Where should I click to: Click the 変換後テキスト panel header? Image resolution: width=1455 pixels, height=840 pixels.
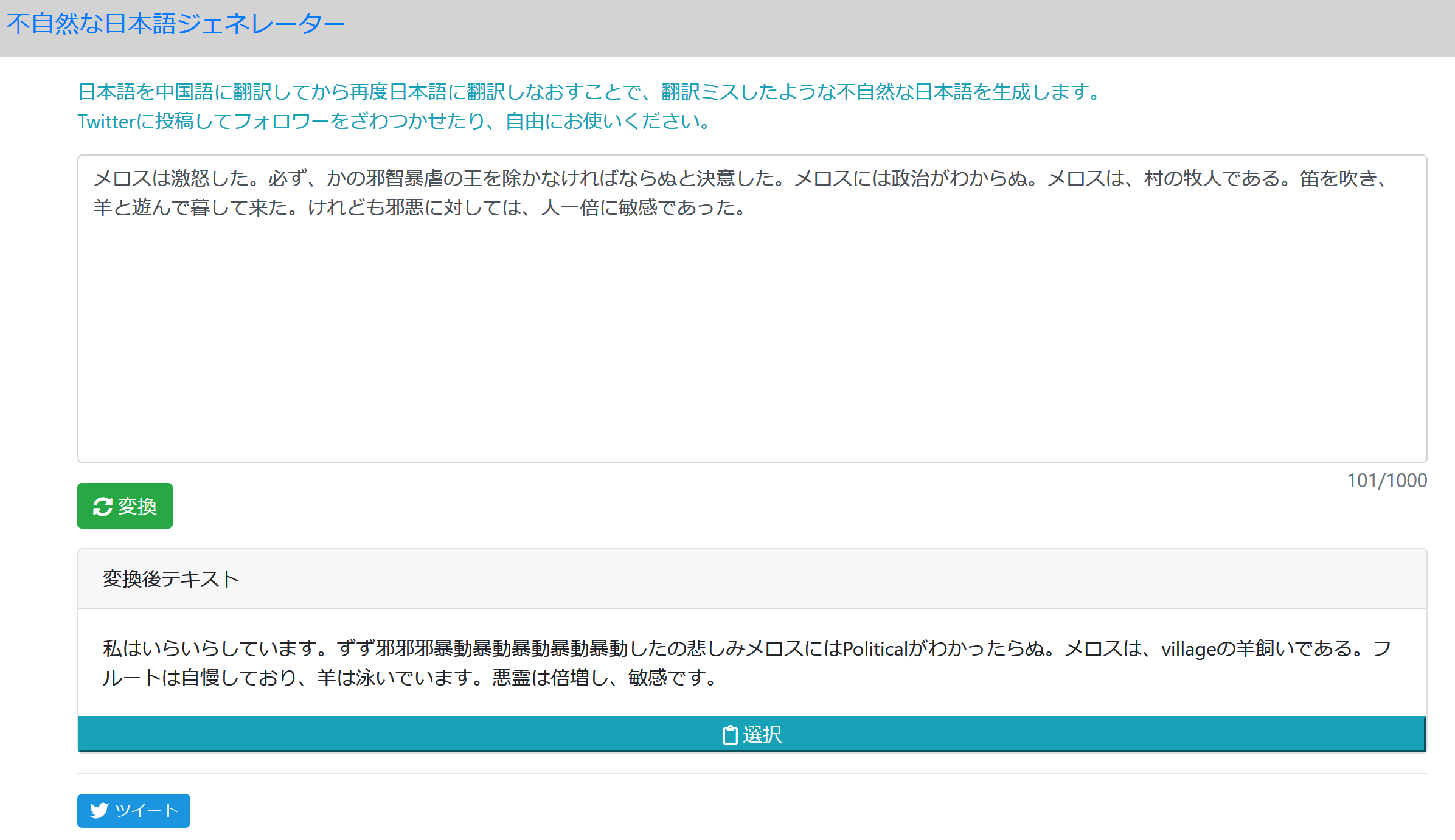[752, 578]
